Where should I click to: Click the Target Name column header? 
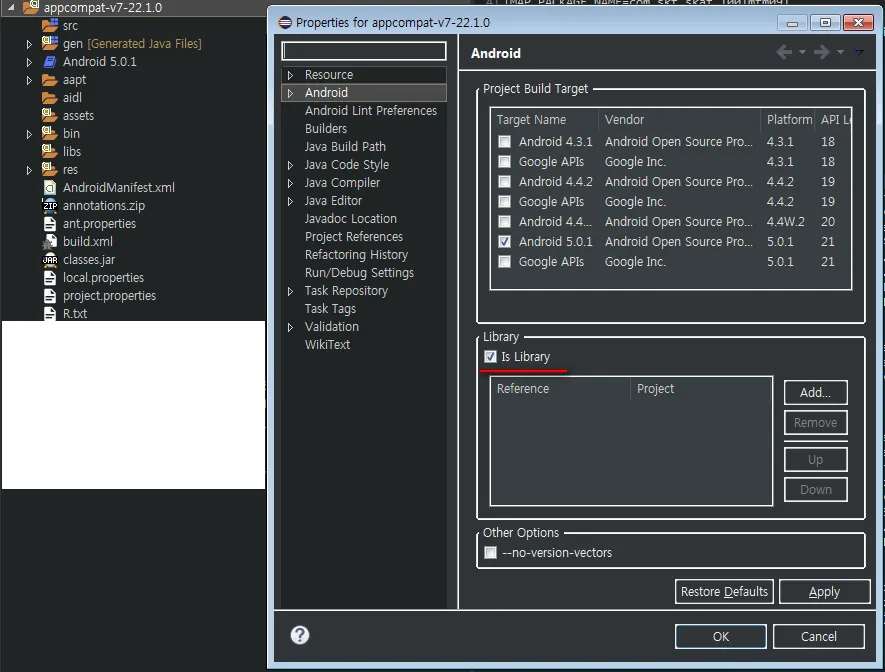coord(544,120)
